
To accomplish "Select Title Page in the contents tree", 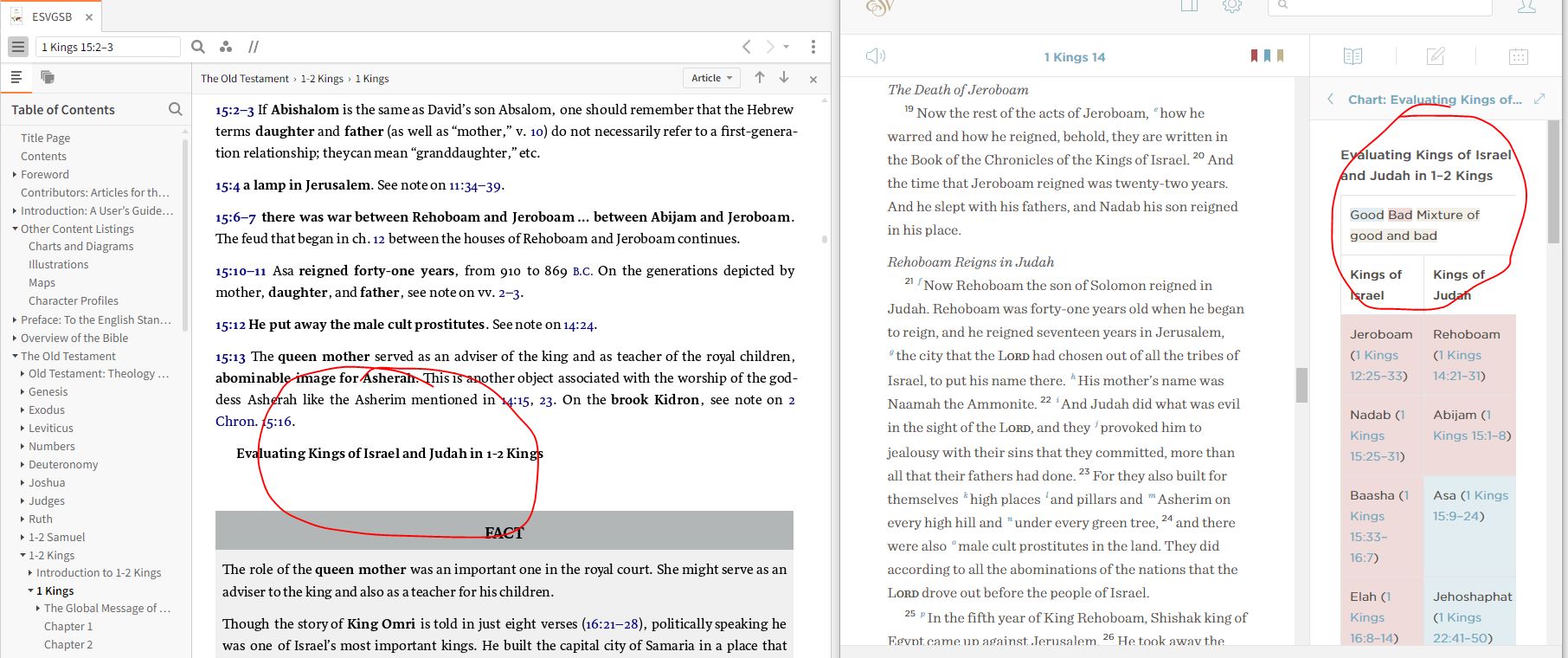I will [46, 138].
